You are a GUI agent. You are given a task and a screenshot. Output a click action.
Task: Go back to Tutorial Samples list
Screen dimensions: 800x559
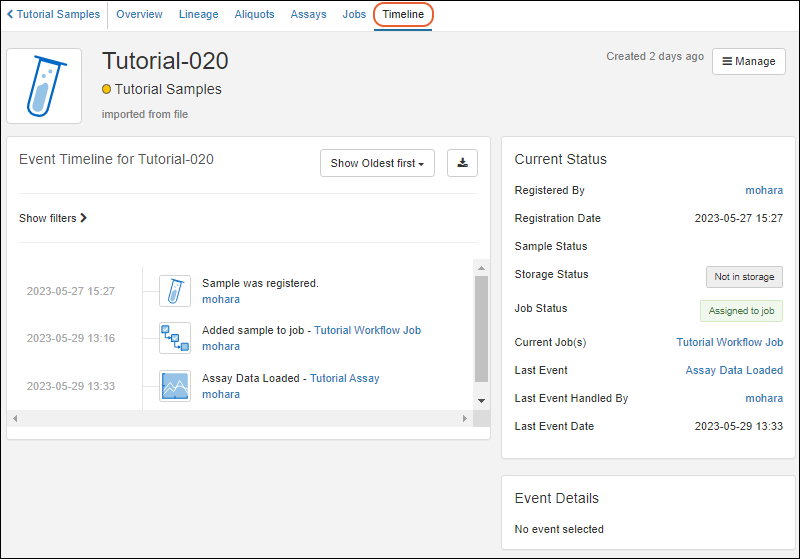tap(54, 15)
